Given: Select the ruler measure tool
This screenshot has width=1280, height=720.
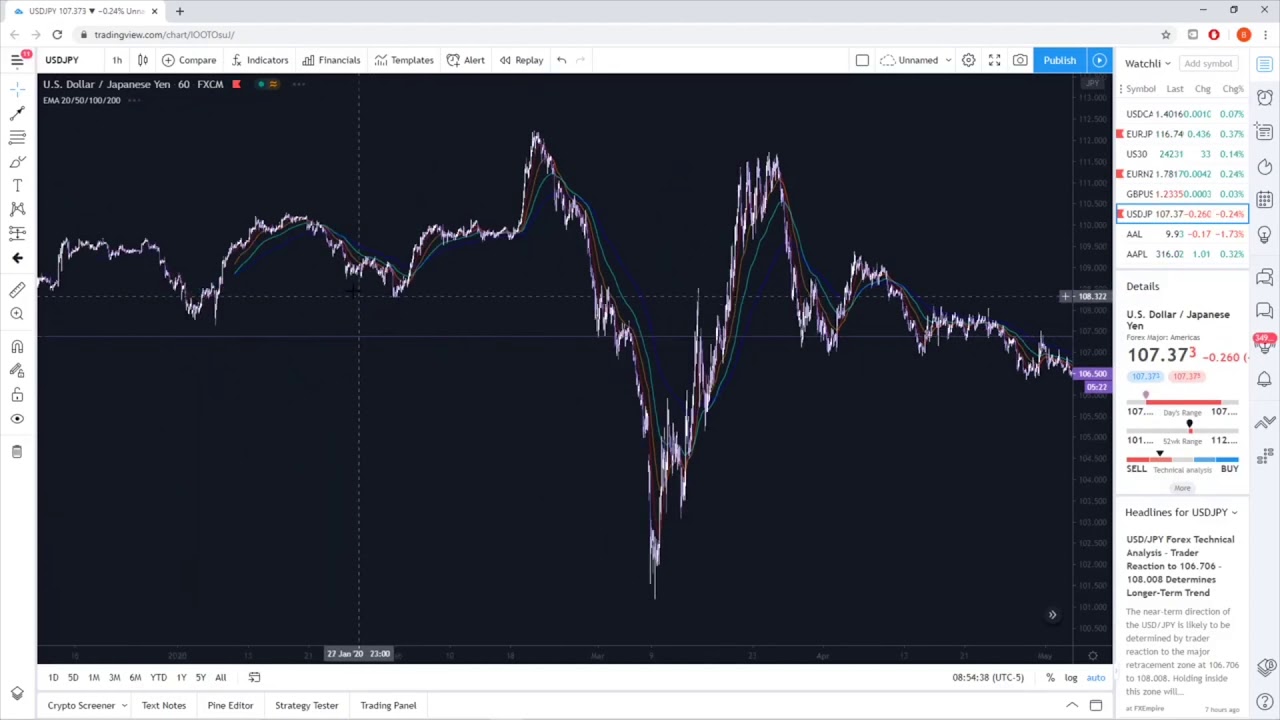Looking at the screenshot, I should [x=17, y=290].
